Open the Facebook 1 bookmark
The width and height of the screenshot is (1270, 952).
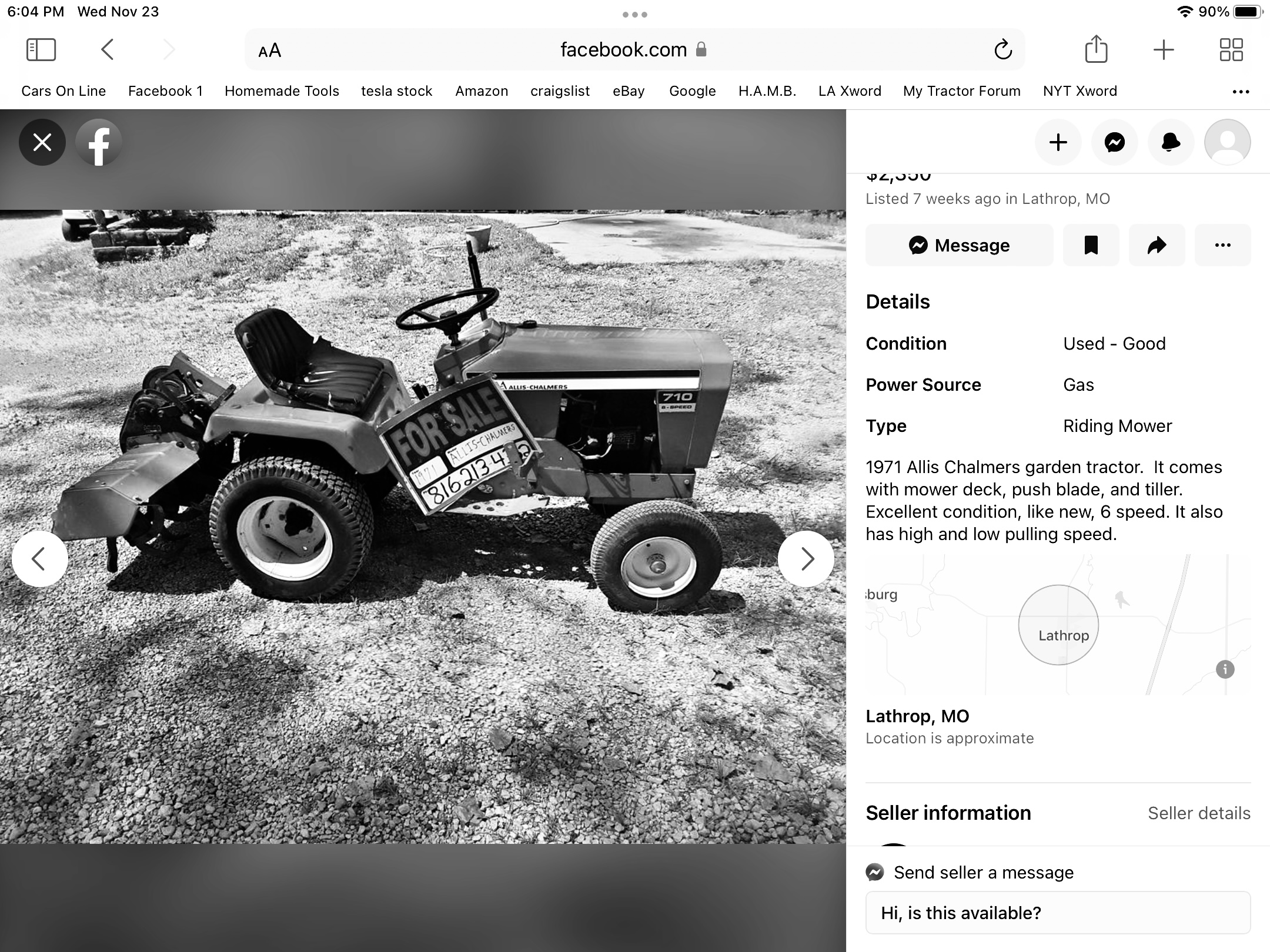coord(165,91)
